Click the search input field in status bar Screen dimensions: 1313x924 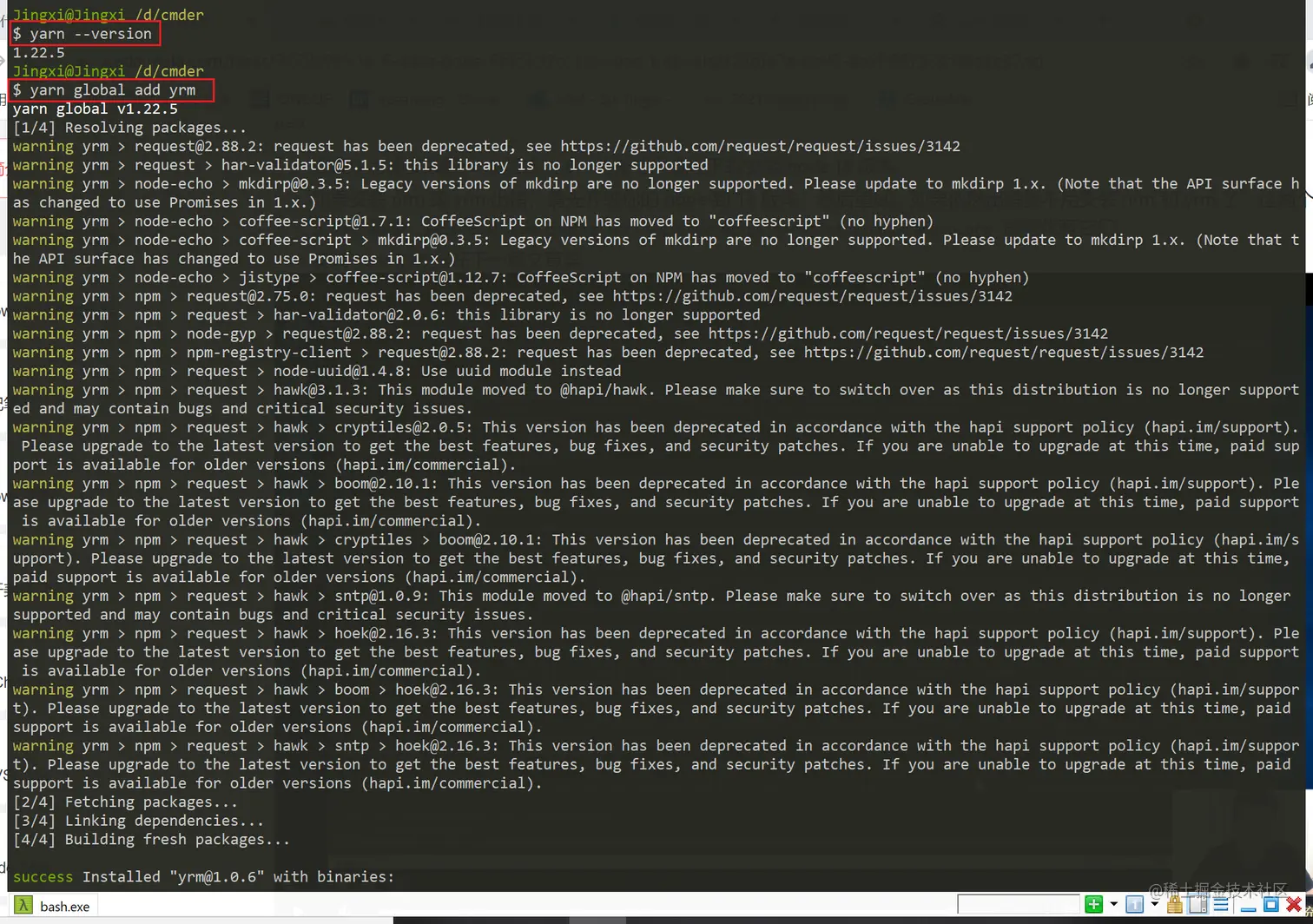1018,904
